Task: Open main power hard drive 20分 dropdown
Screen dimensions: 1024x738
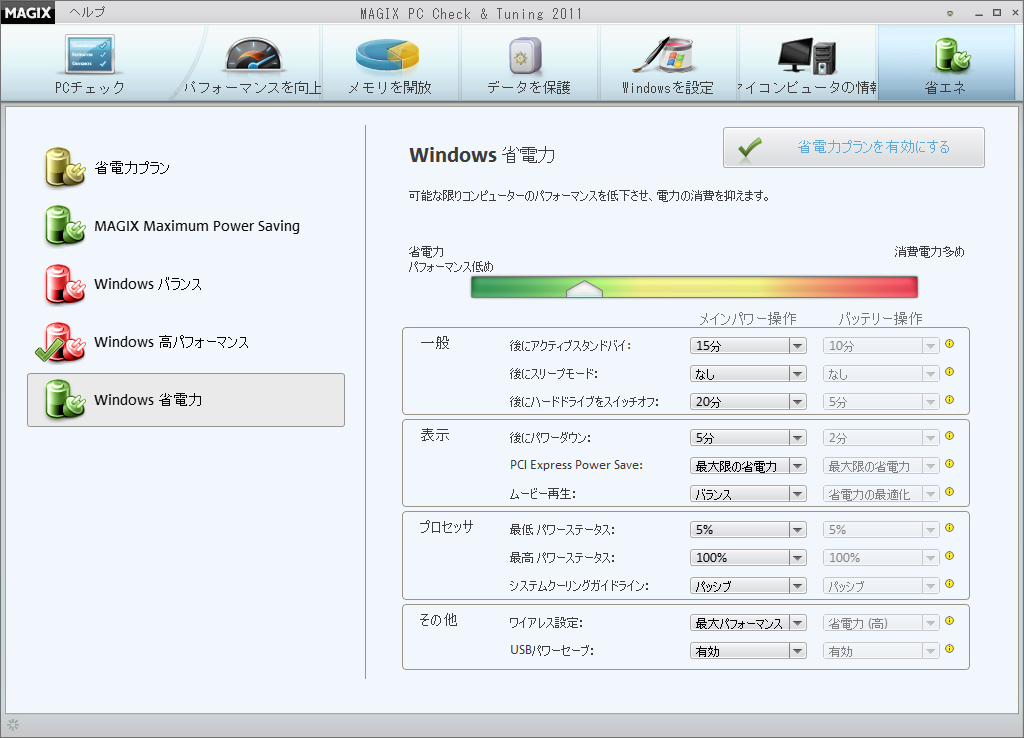Action: click(x=748, y=402)
